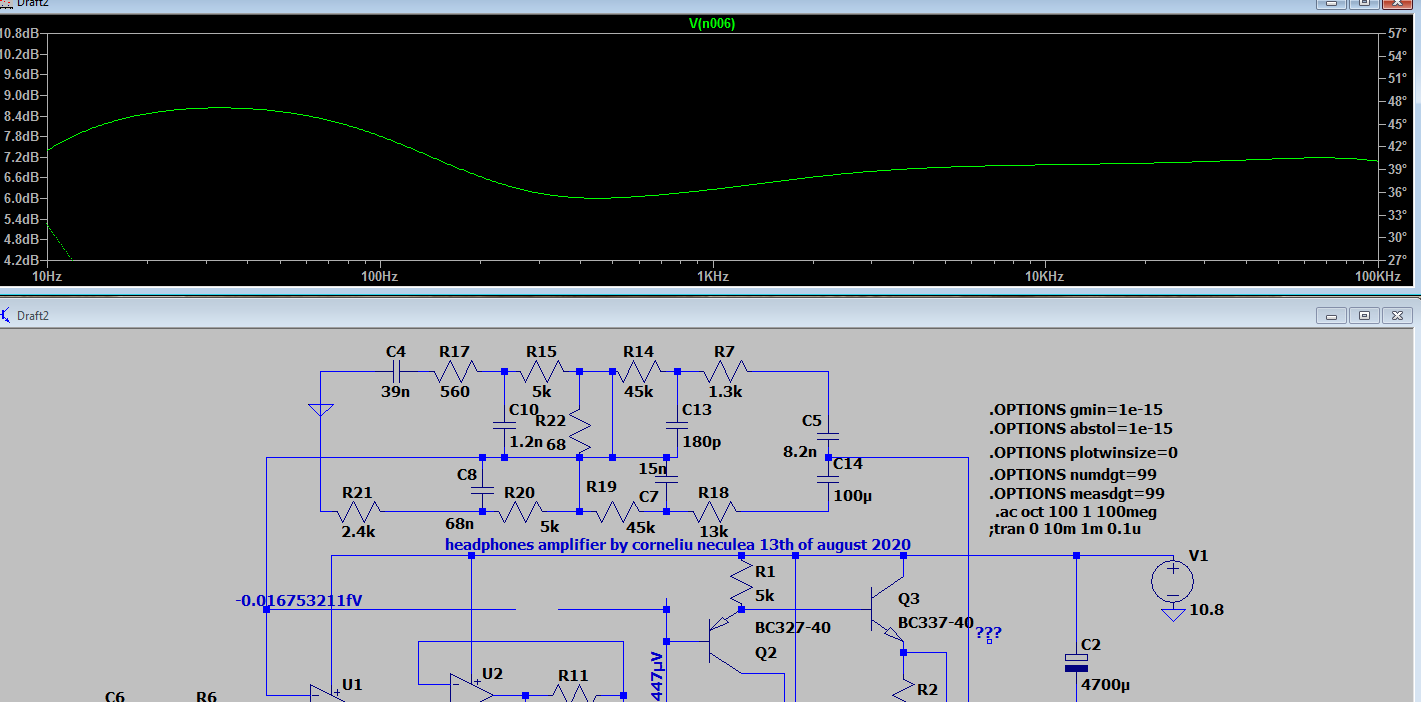Click the 57° label on phase axis
The height and width of the screenshot is (702, 1421).
pyautogui.click(x=1397, y=33)
